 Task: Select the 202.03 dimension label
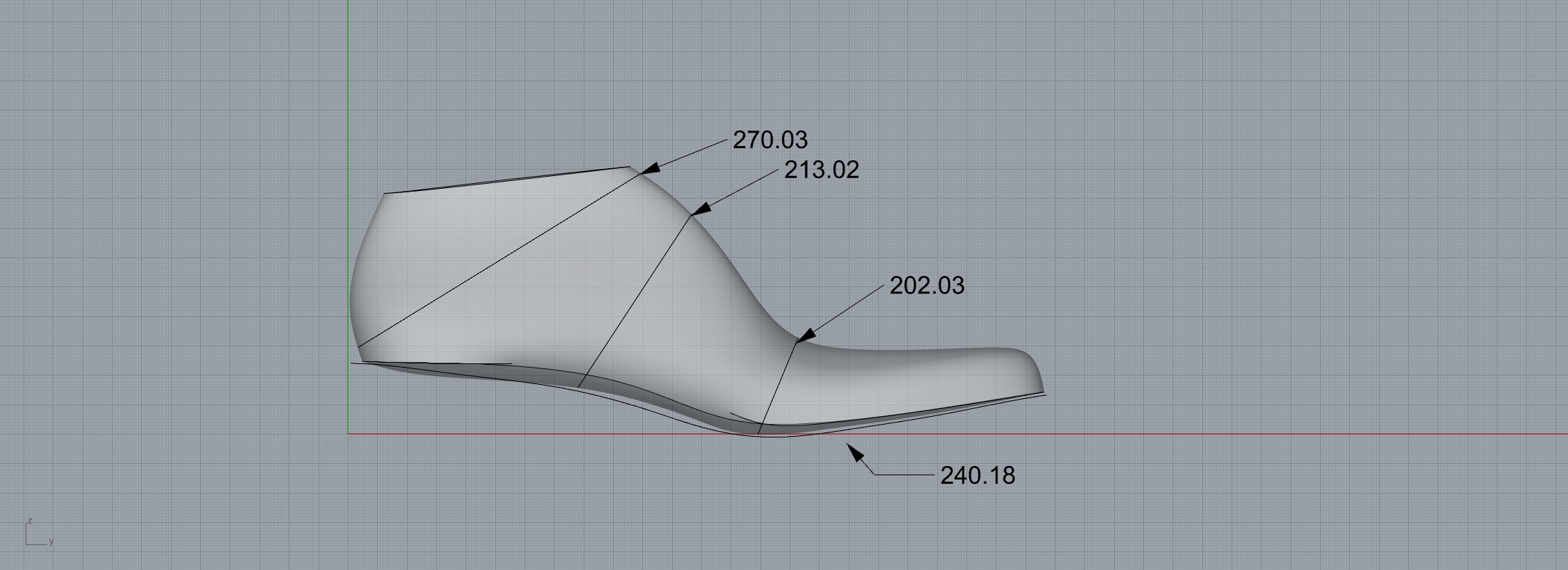(x=927, y=286)
